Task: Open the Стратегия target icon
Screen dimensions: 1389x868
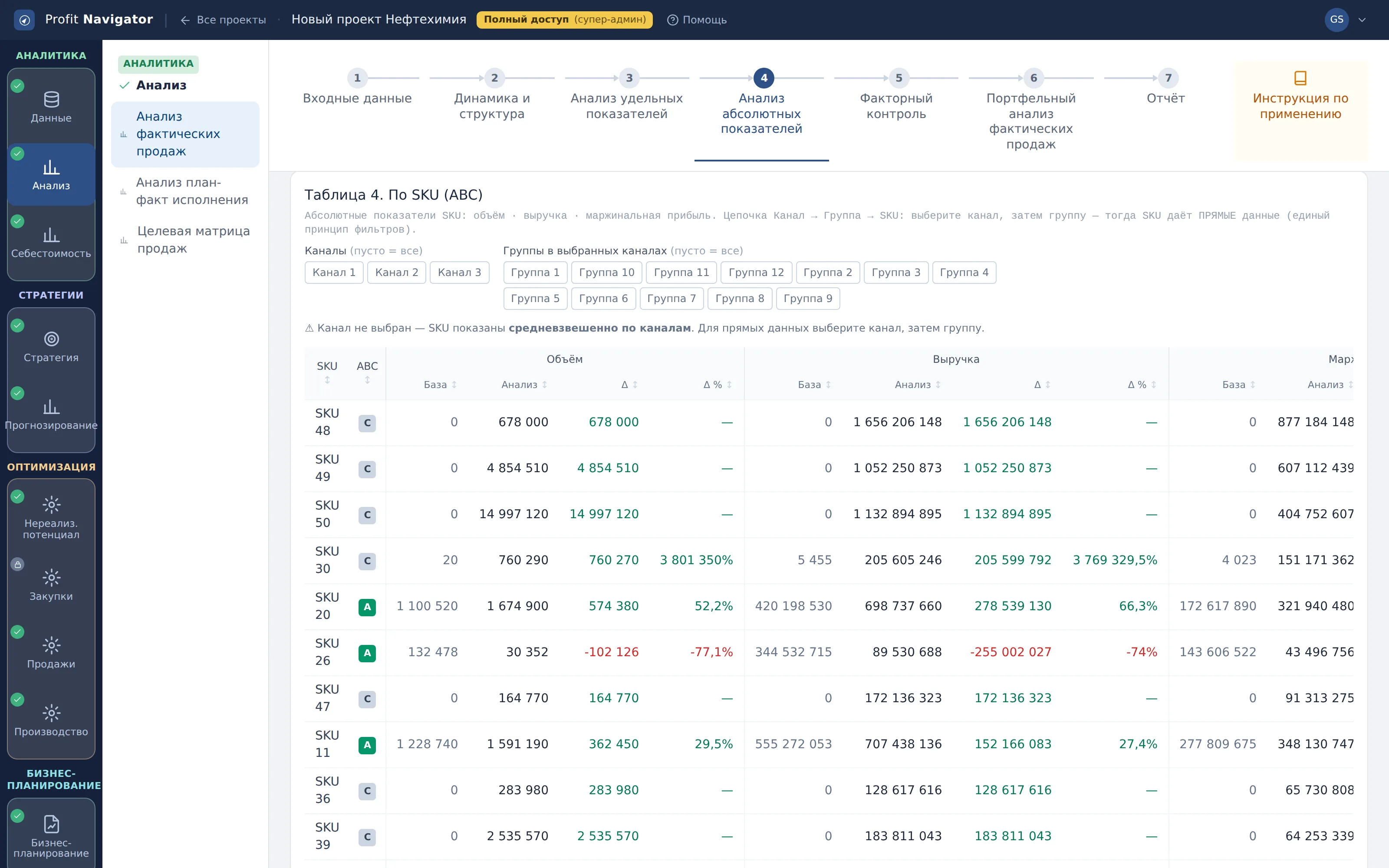Action: coord(51,339)
